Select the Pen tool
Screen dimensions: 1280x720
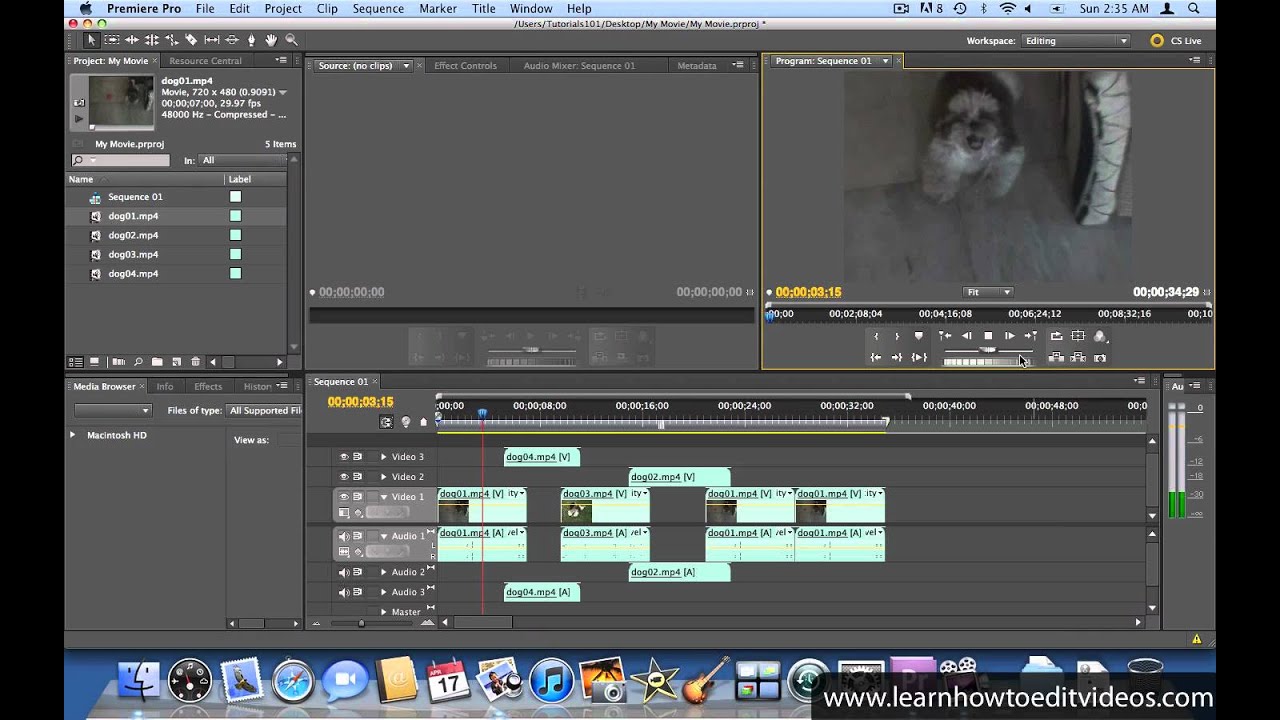coord(251,40)
